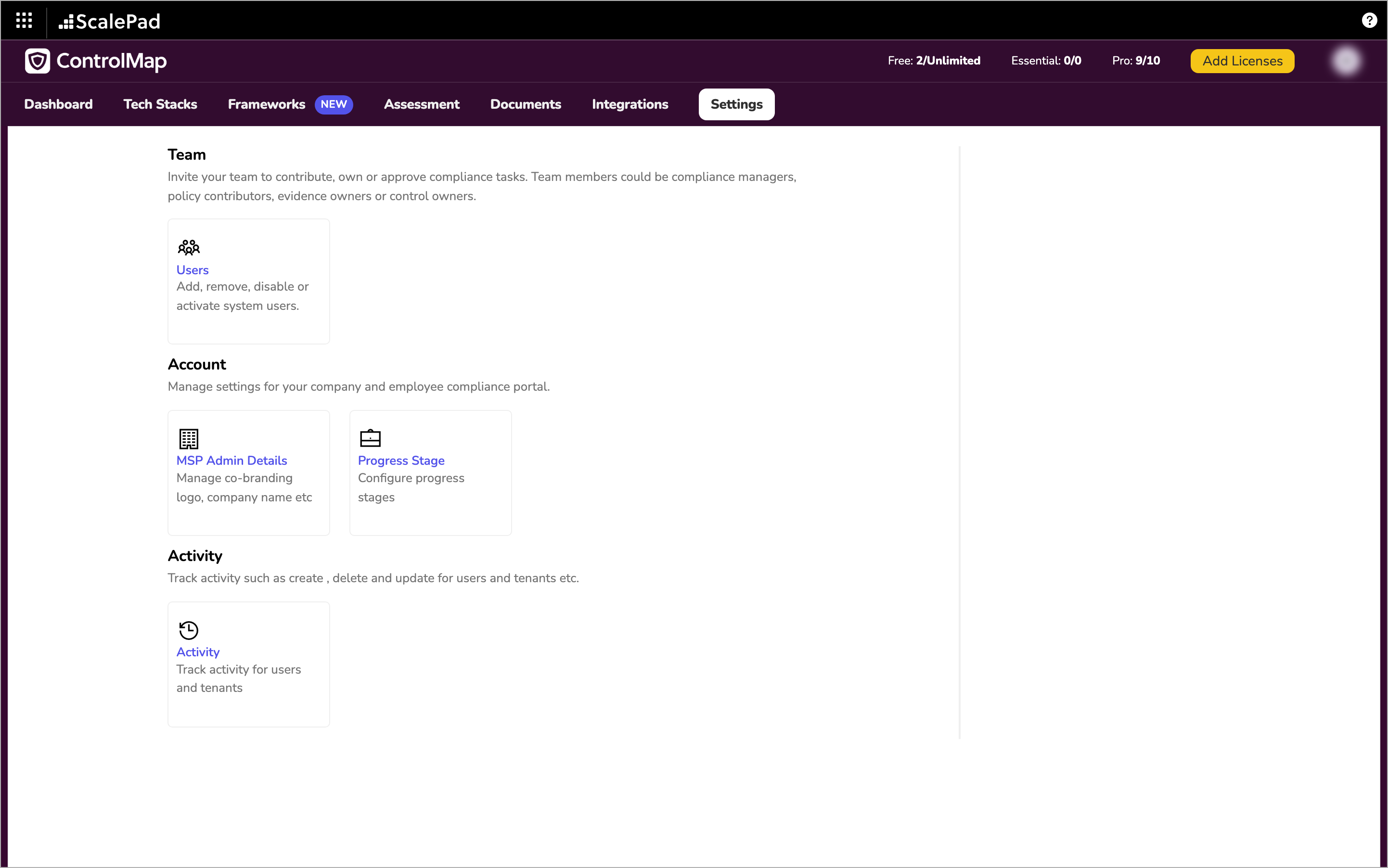Click the Activity section heading

pos(194,556)
